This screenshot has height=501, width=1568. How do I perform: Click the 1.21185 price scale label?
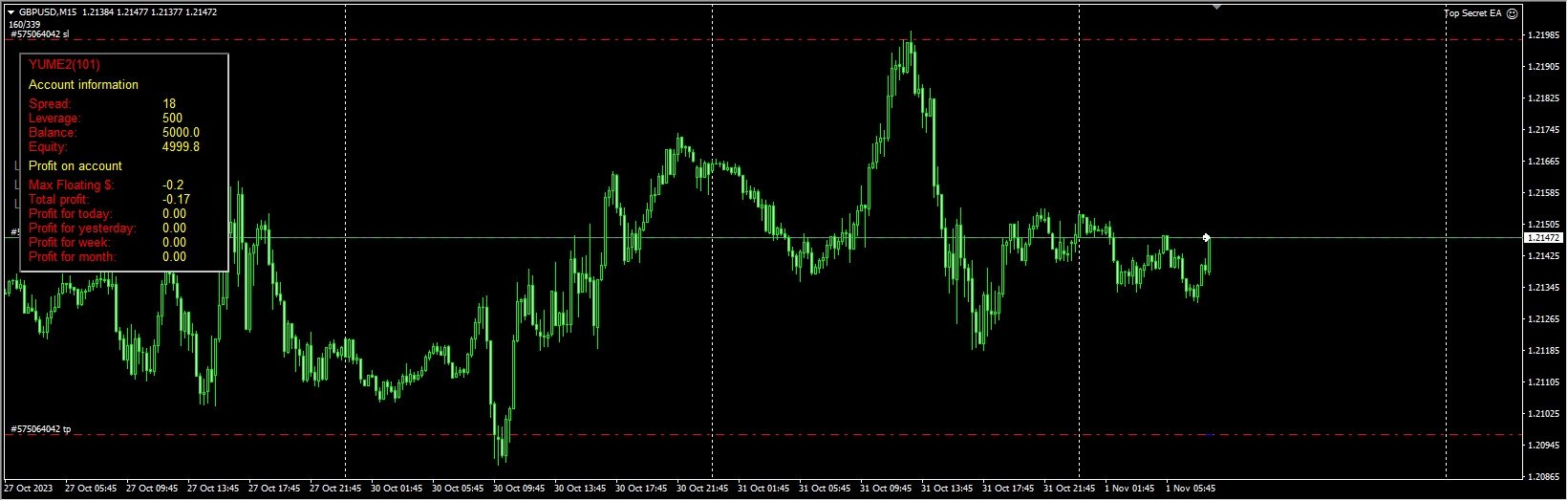1544,351
